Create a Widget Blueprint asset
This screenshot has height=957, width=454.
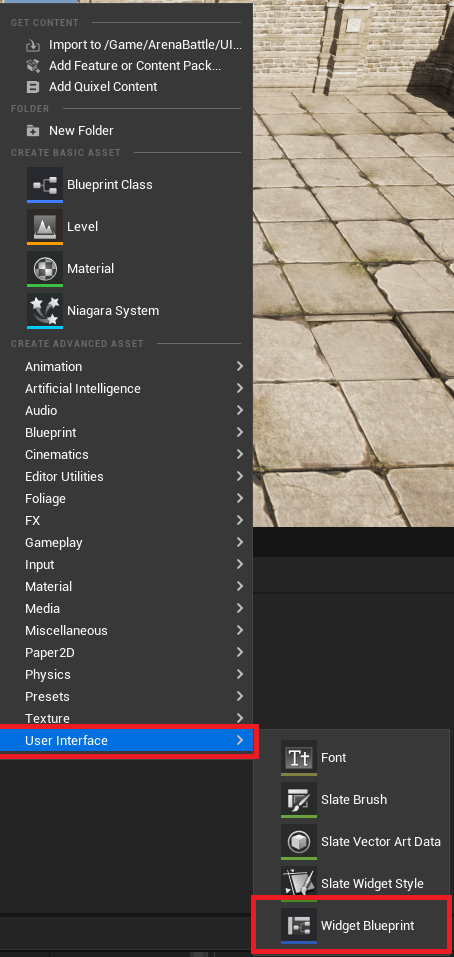coord(351,925)
